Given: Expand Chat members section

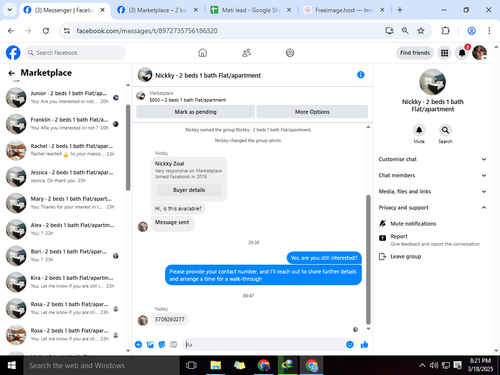Looking at the screenshot, I should (x=432, y=175).
